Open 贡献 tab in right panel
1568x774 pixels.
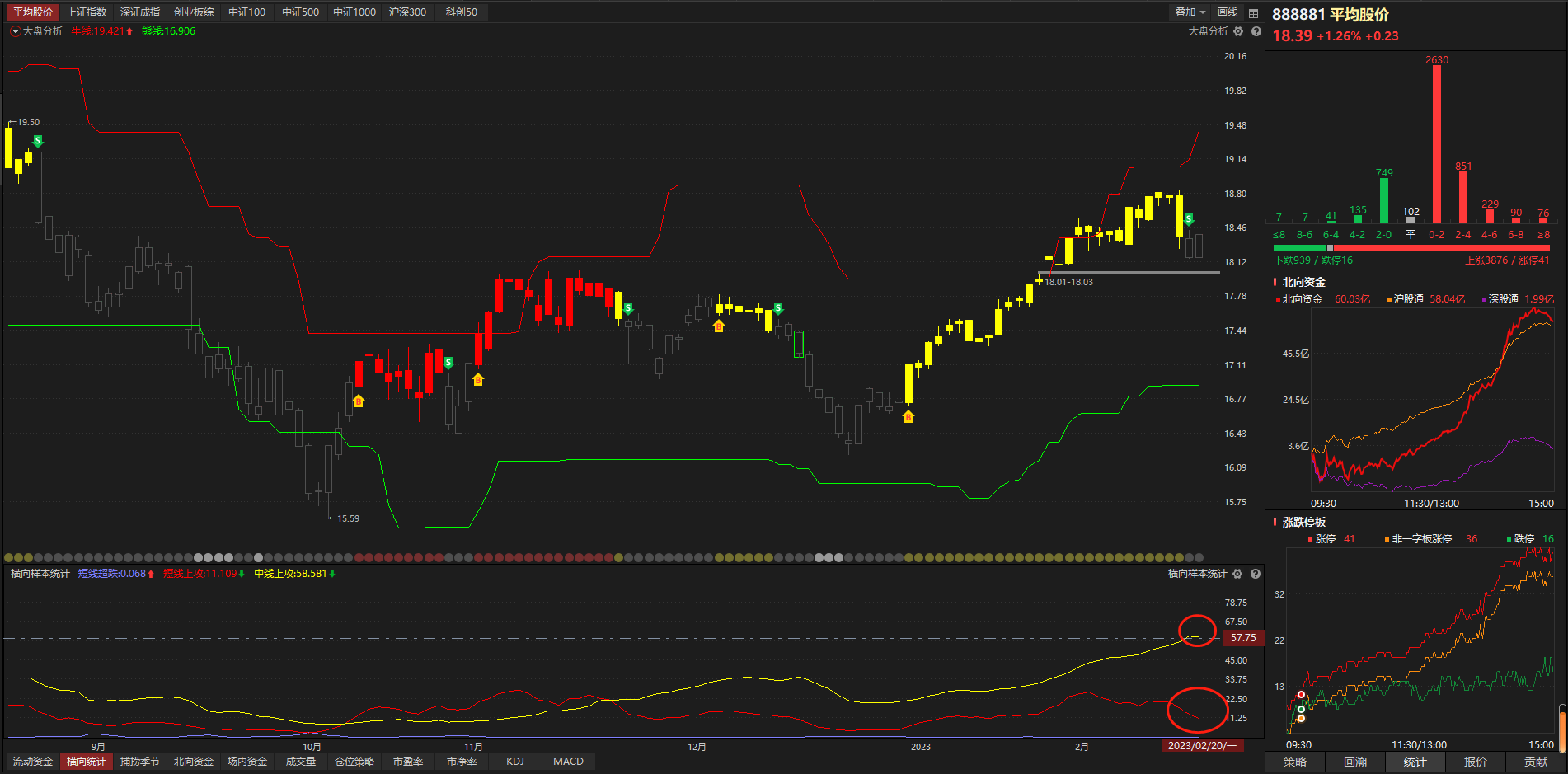1536,762
